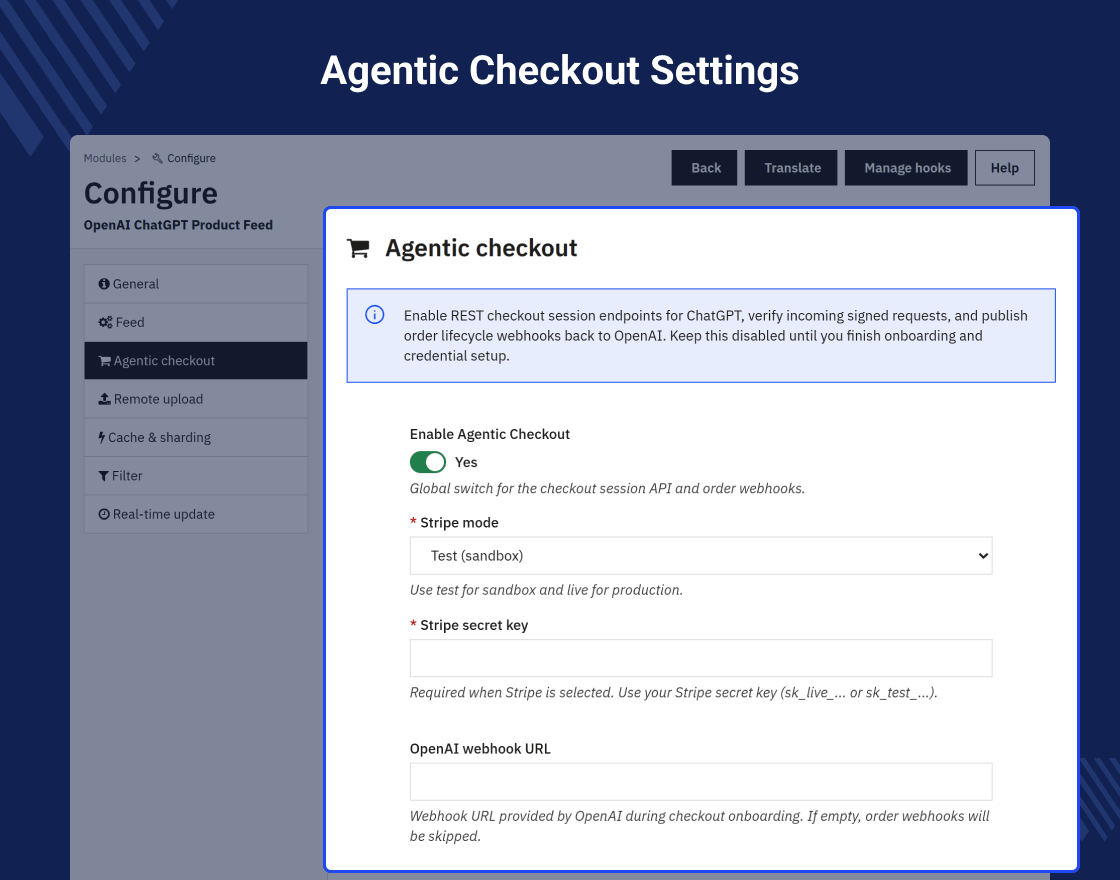This screenshot has width=1120, height=880.
Task: Click the info circle icon in the blue notice
Action: 375,314
